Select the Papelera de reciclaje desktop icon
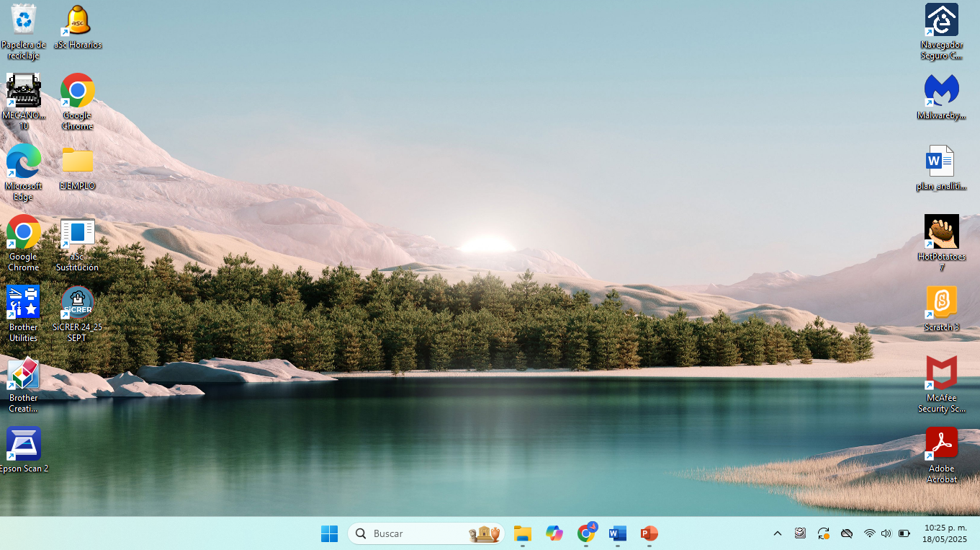The height and width of the screenshot is (550, 980). (24, 32)
